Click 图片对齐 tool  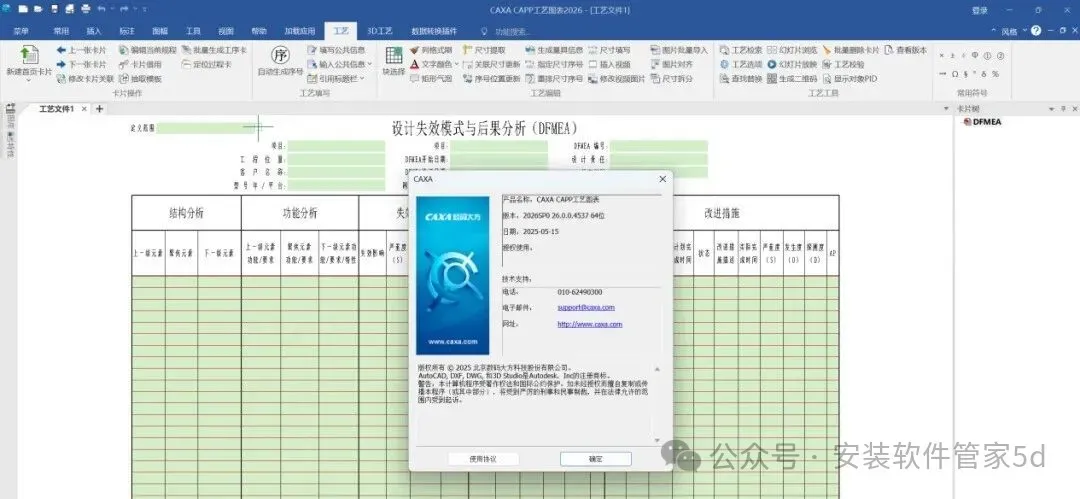coord(672,64)
